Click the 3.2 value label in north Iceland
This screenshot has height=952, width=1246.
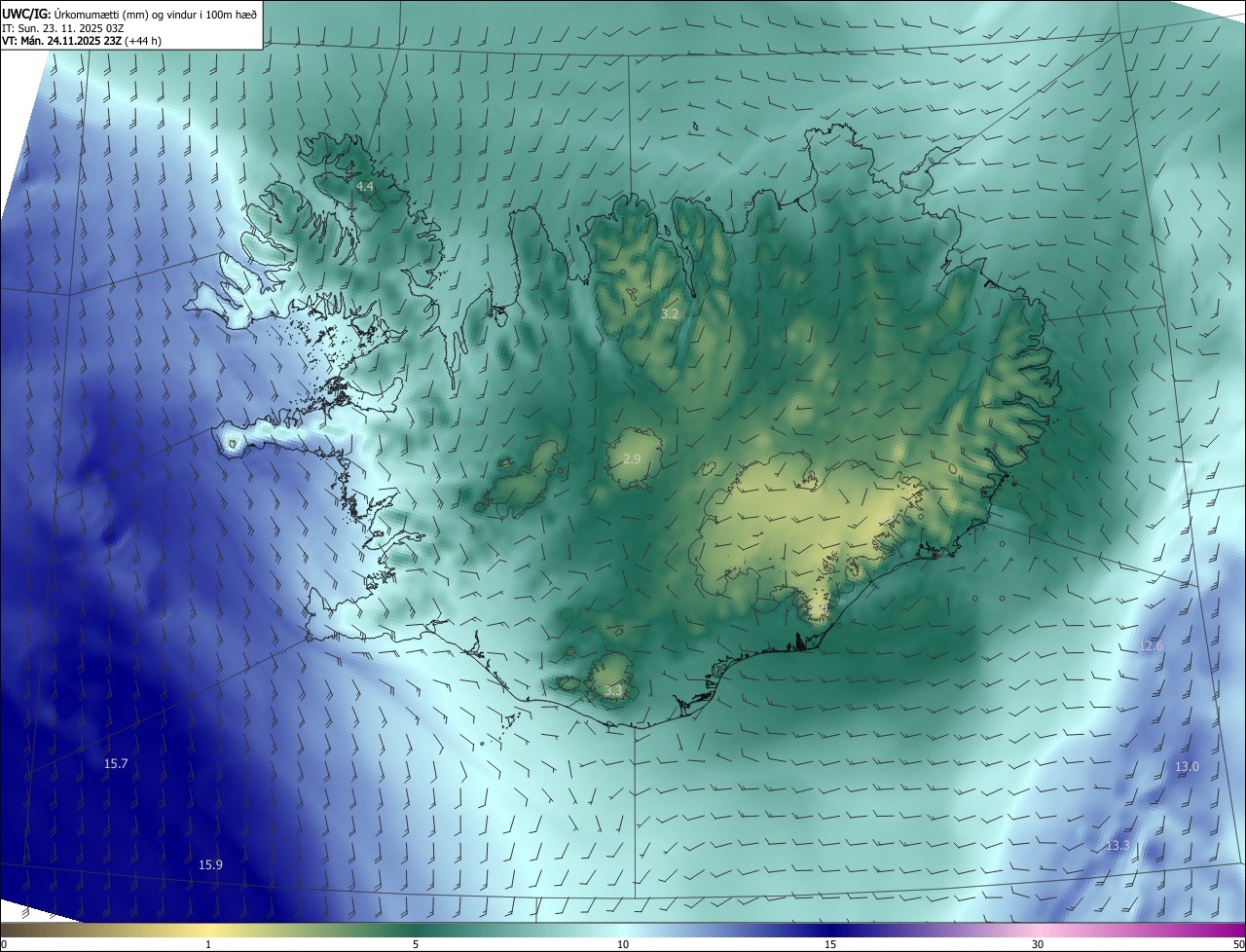[x=670, y=313]
